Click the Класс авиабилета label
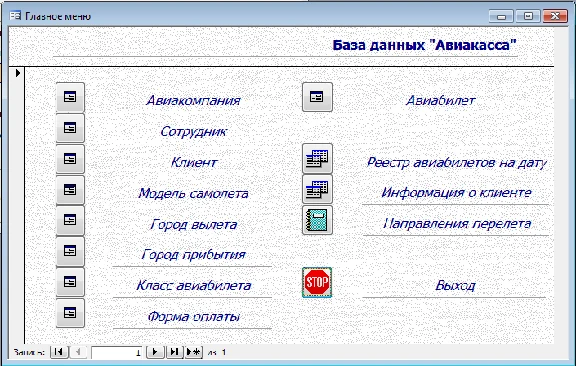Image resolution: width=576 pixels, height=366 pixels. 194,285
